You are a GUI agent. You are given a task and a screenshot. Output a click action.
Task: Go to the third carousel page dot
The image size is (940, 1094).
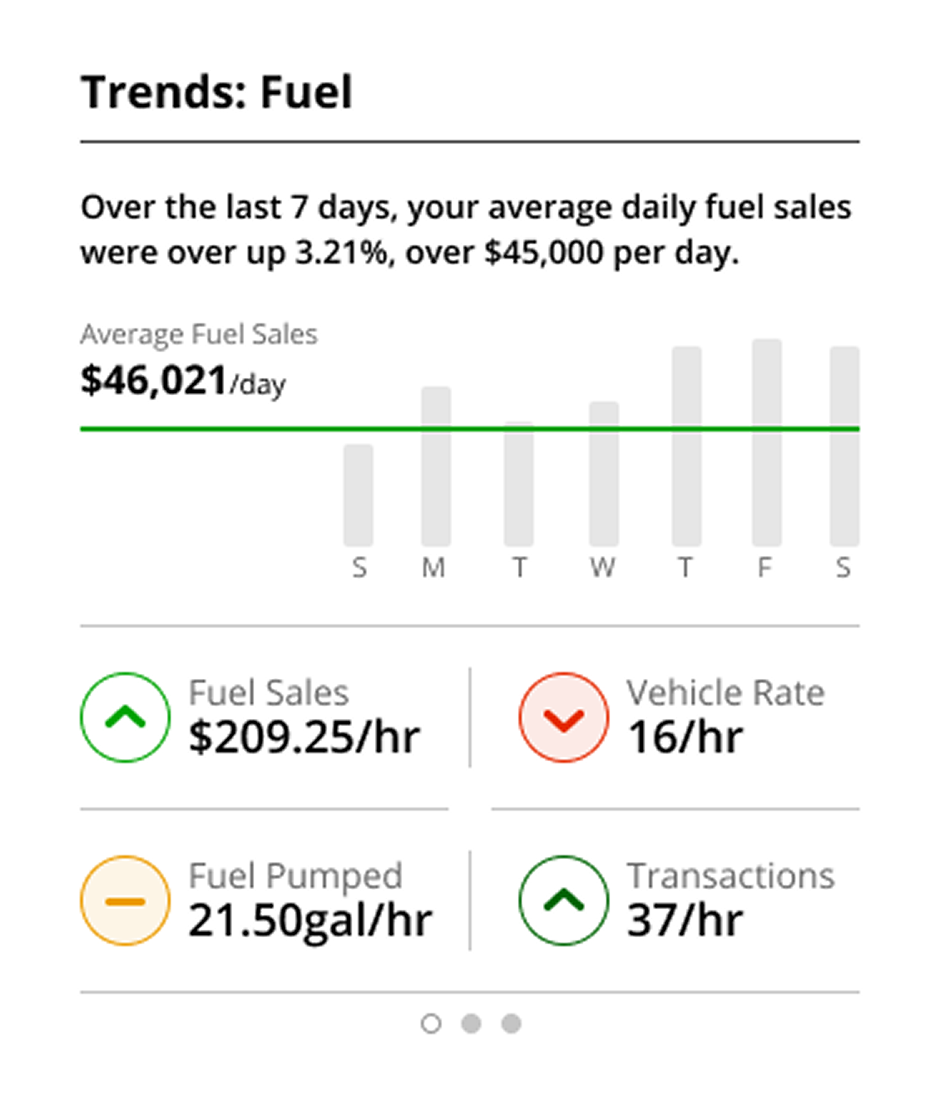(x=511, y=1023)
